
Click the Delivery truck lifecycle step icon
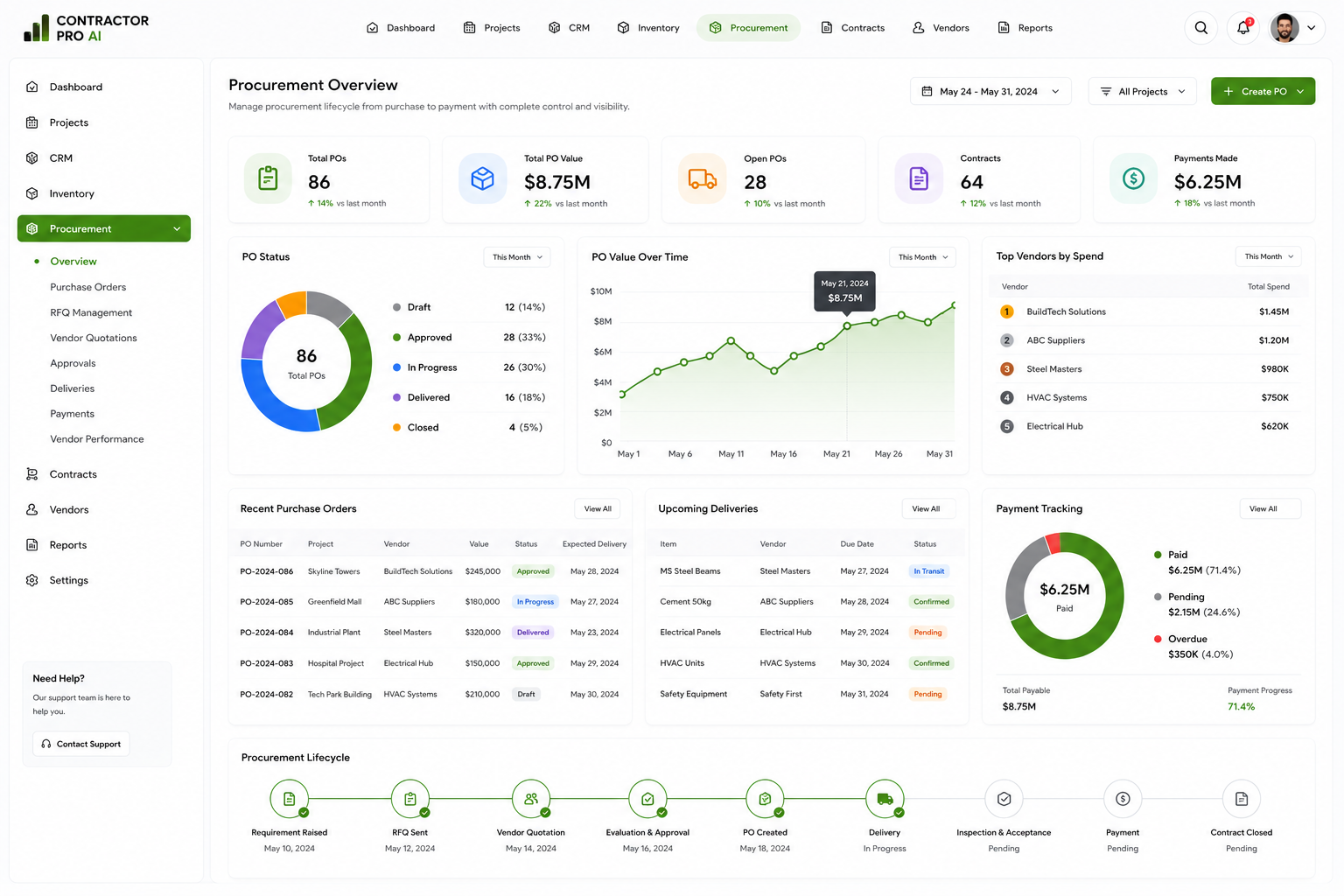[x=885, y=799]
